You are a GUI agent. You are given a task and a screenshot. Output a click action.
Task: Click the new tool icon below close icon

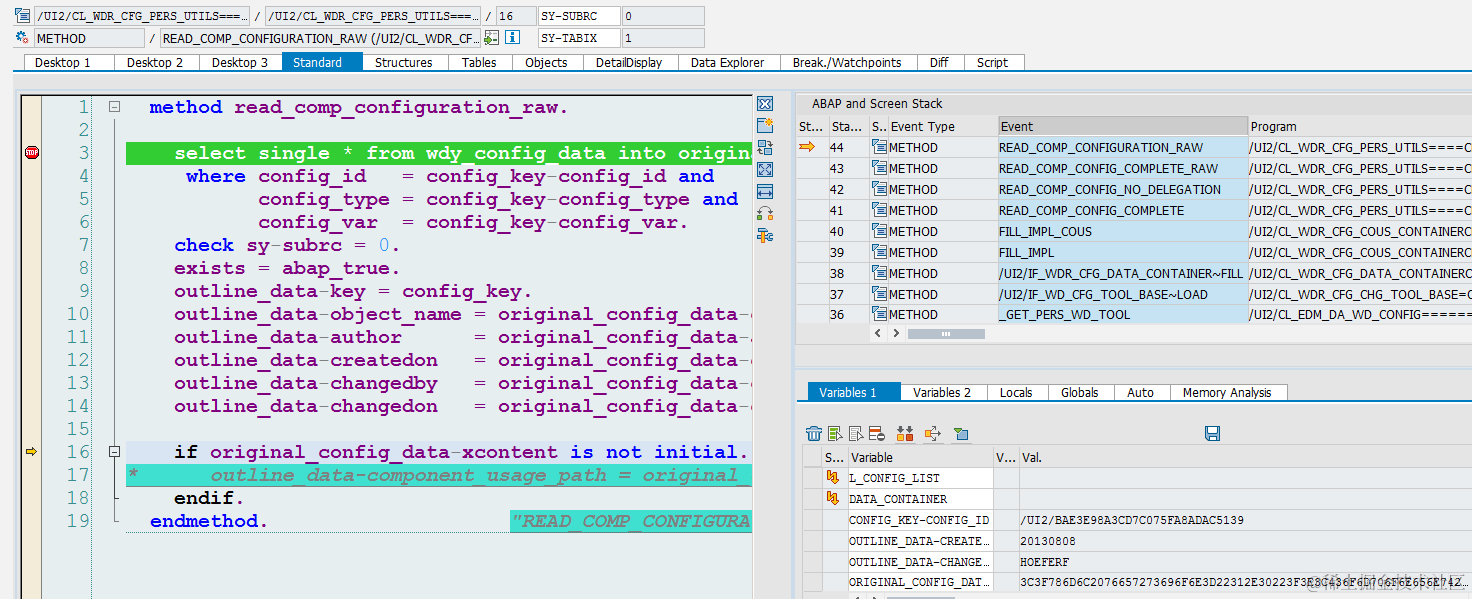click(x=765, y=125)
